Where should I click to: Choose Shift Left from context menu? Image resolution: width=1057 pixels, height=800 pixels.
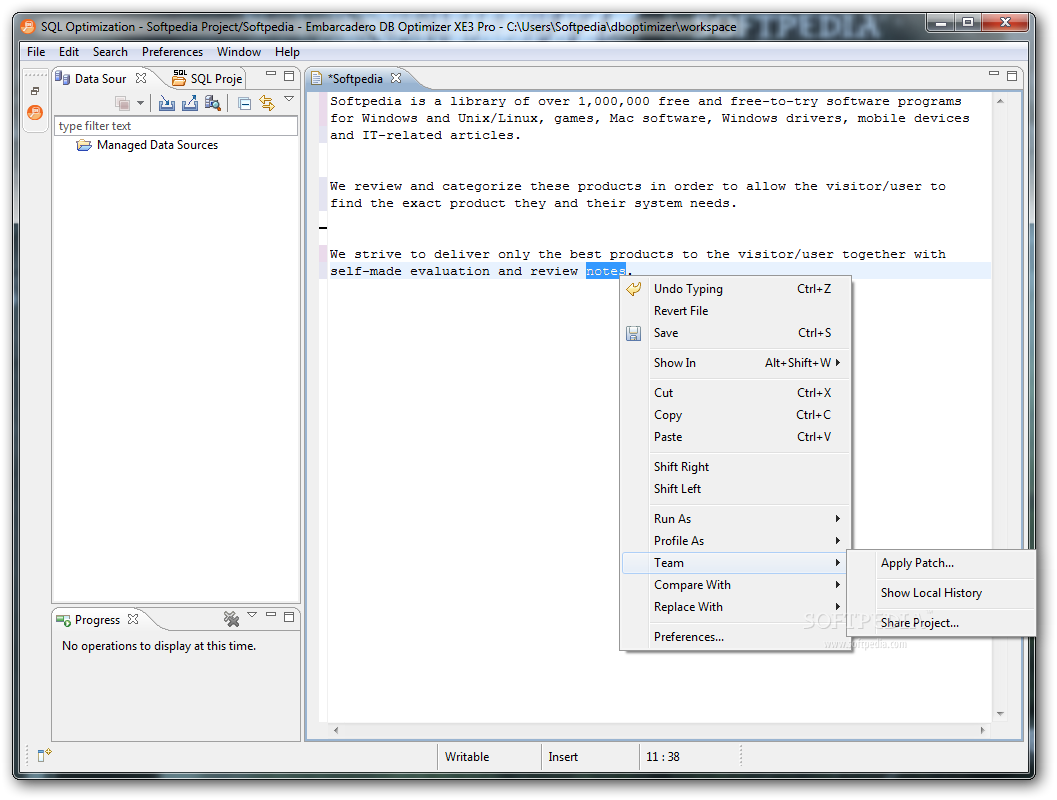pyautogui.click(x=736, y=489)
